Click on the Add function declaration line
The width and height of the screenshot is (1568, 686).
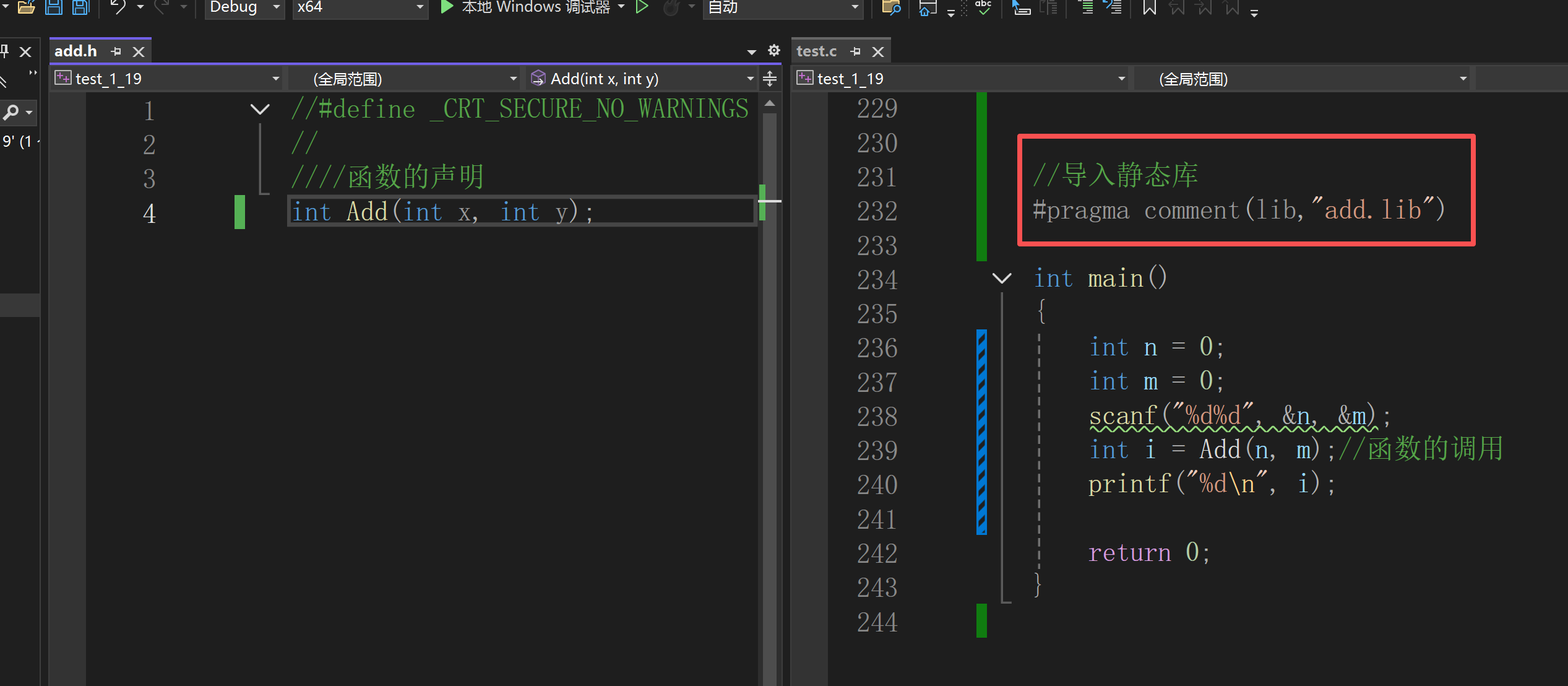pos(521,212)
